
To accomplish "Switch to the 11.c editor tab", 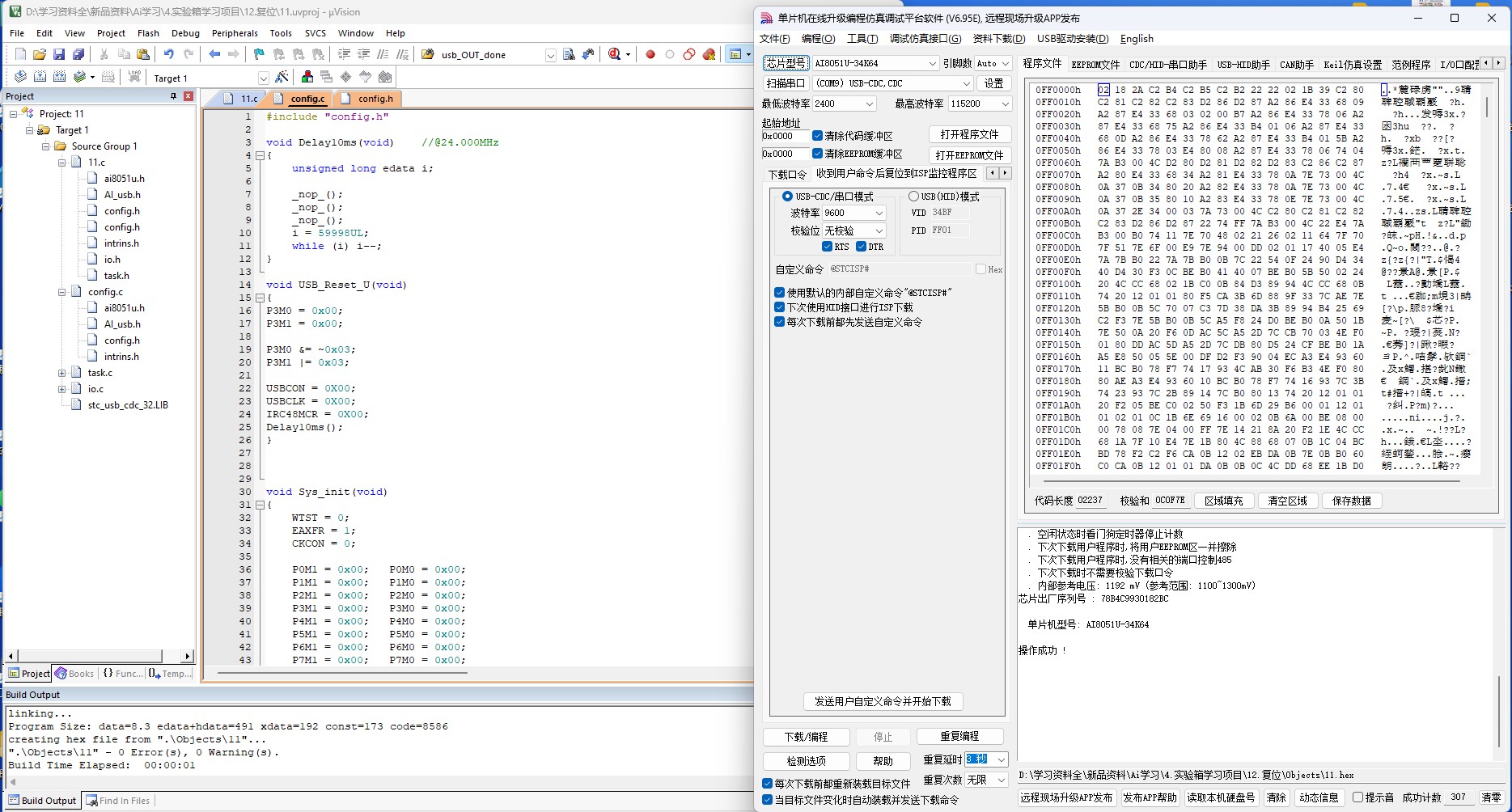I will pos(242,99).
